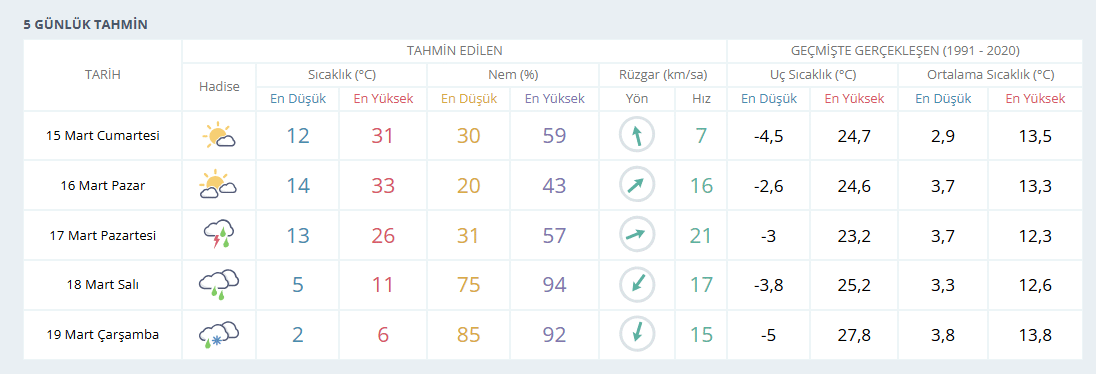Click the Nem (%) column header

(x=513, y=75)
